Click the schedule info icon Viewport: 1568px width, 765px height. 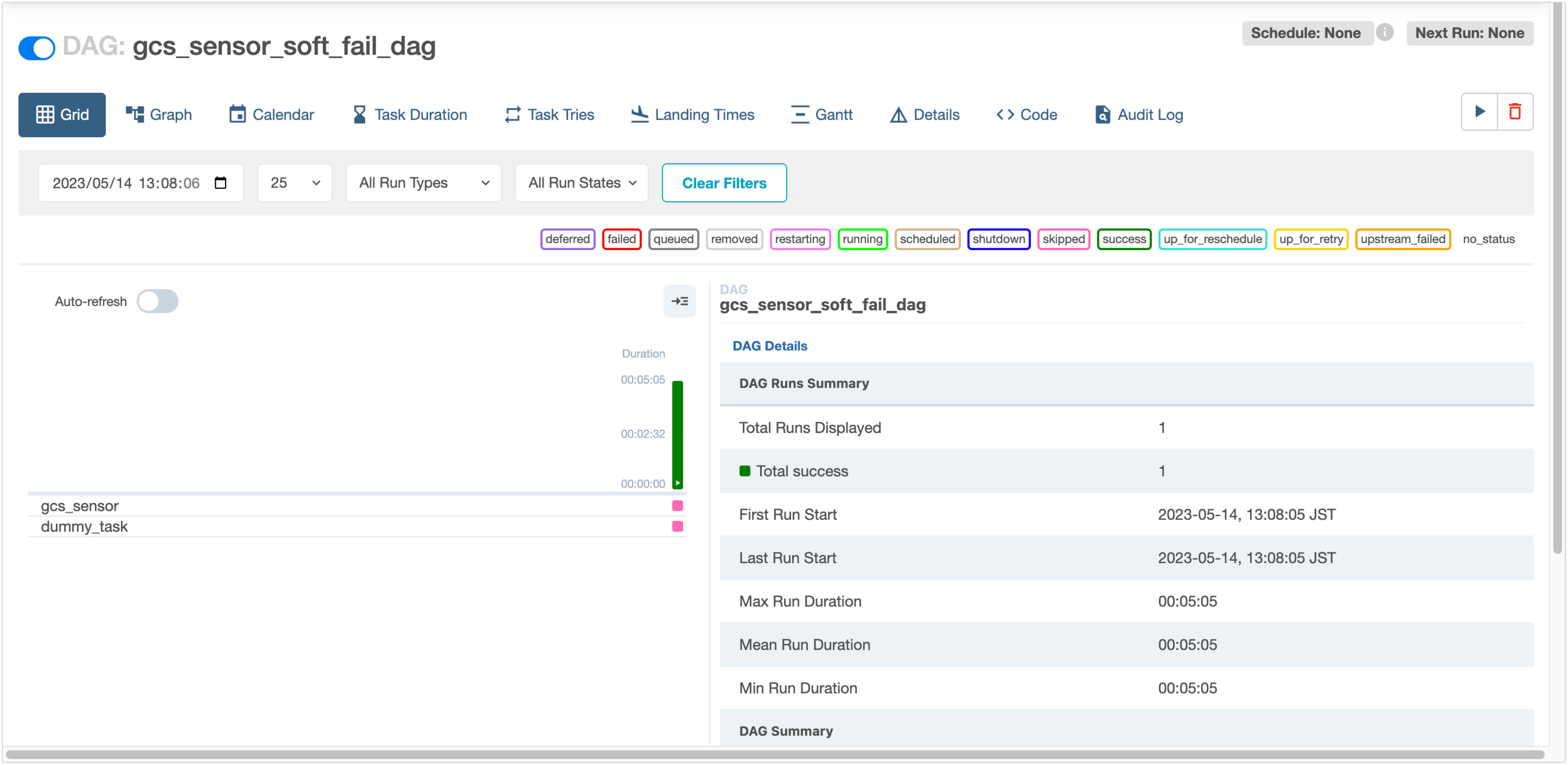coord(1385,32)
